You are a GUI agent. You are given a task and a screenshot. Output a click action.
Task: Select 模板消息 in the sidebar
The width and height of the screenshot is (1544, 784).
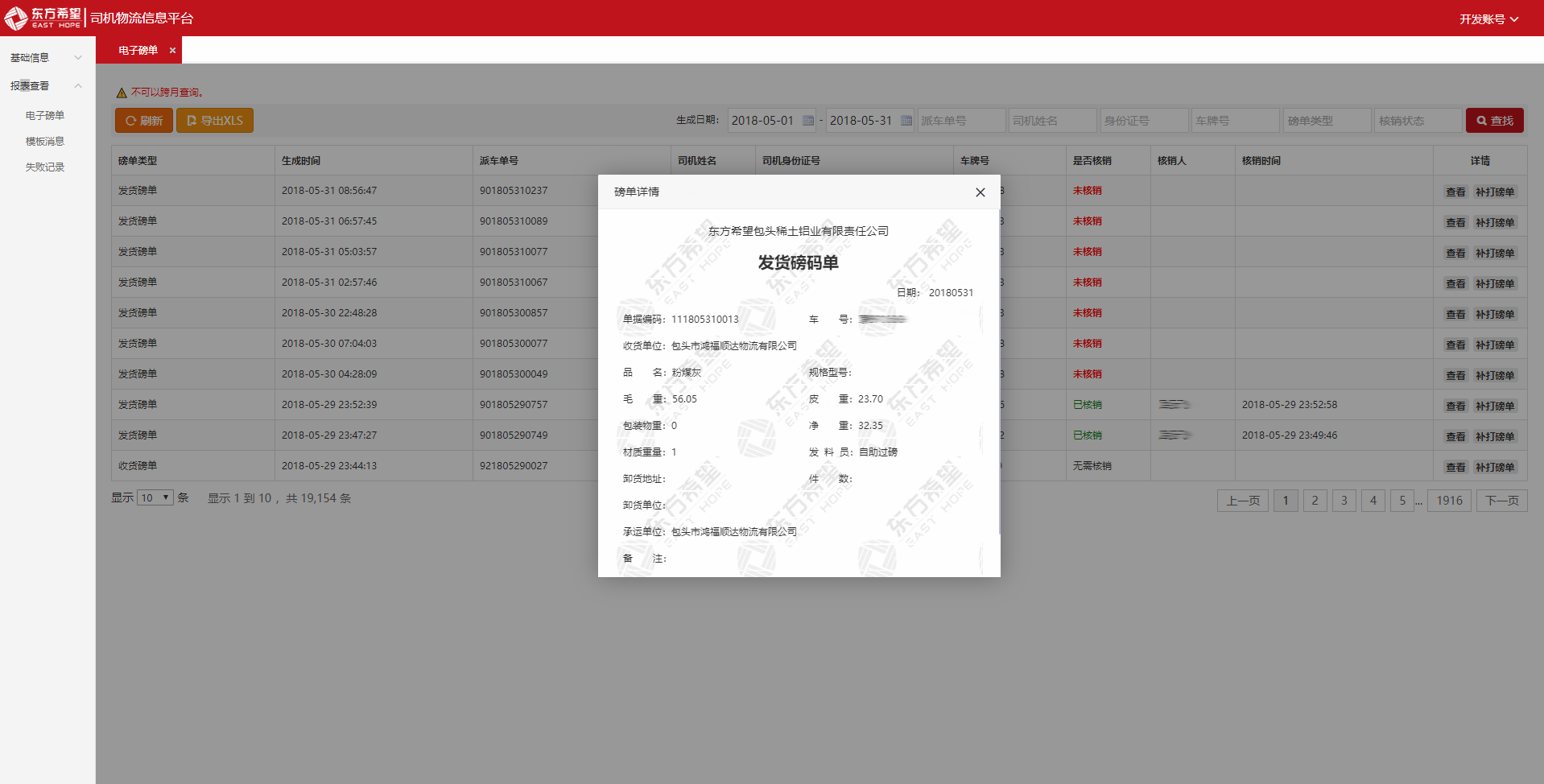click(45, 142)
